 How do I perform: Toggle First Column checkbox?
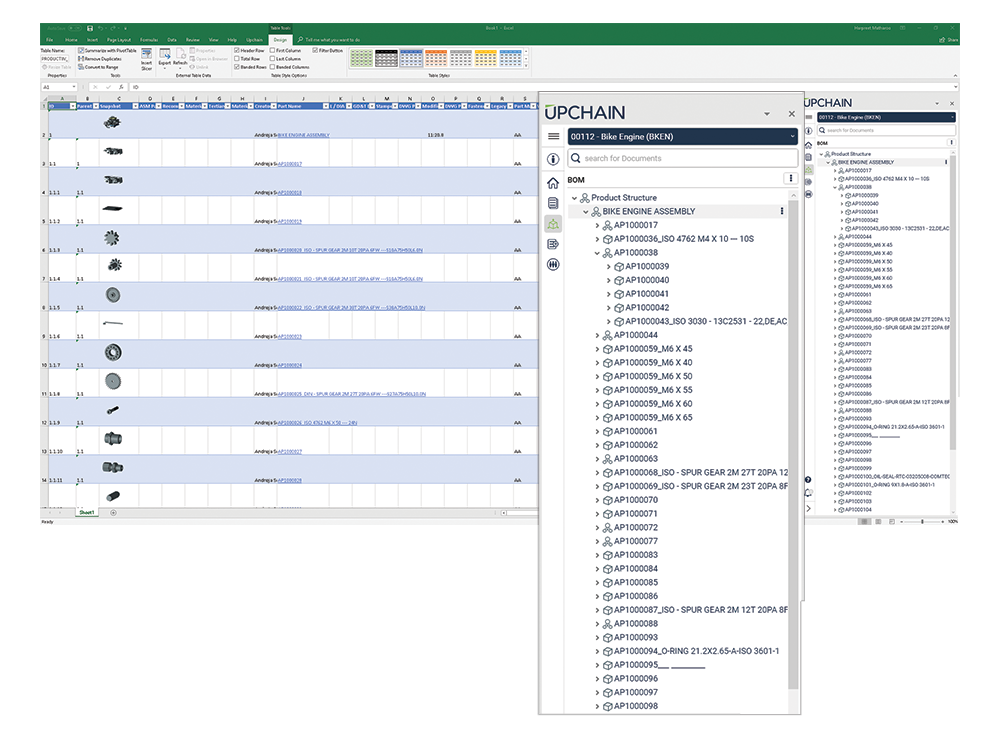[x=272, y=50]
